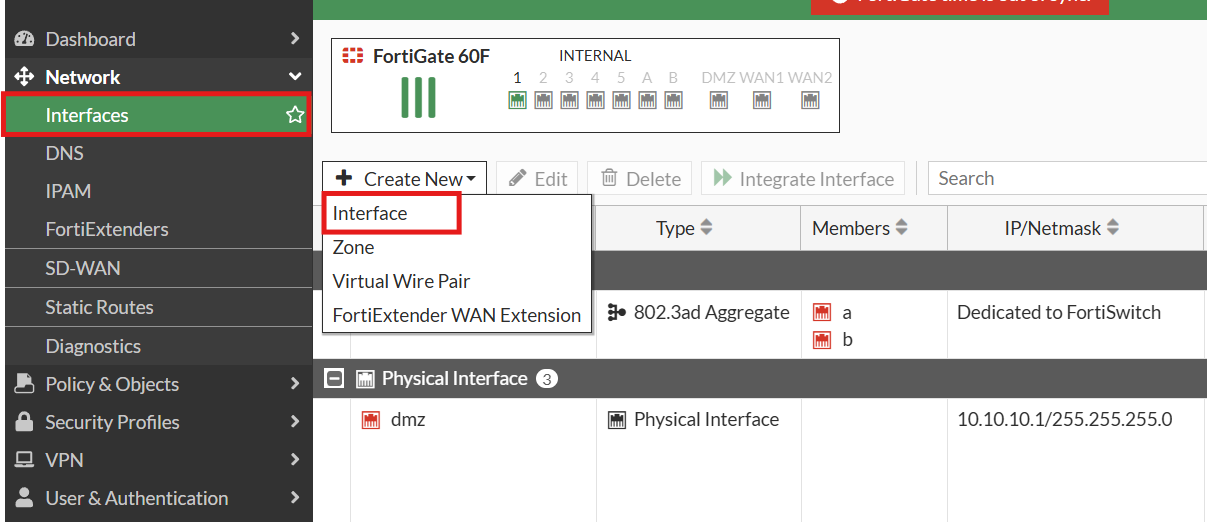
Task: Click the Fortinet logo on faceplate
Action: pos(353,56)
